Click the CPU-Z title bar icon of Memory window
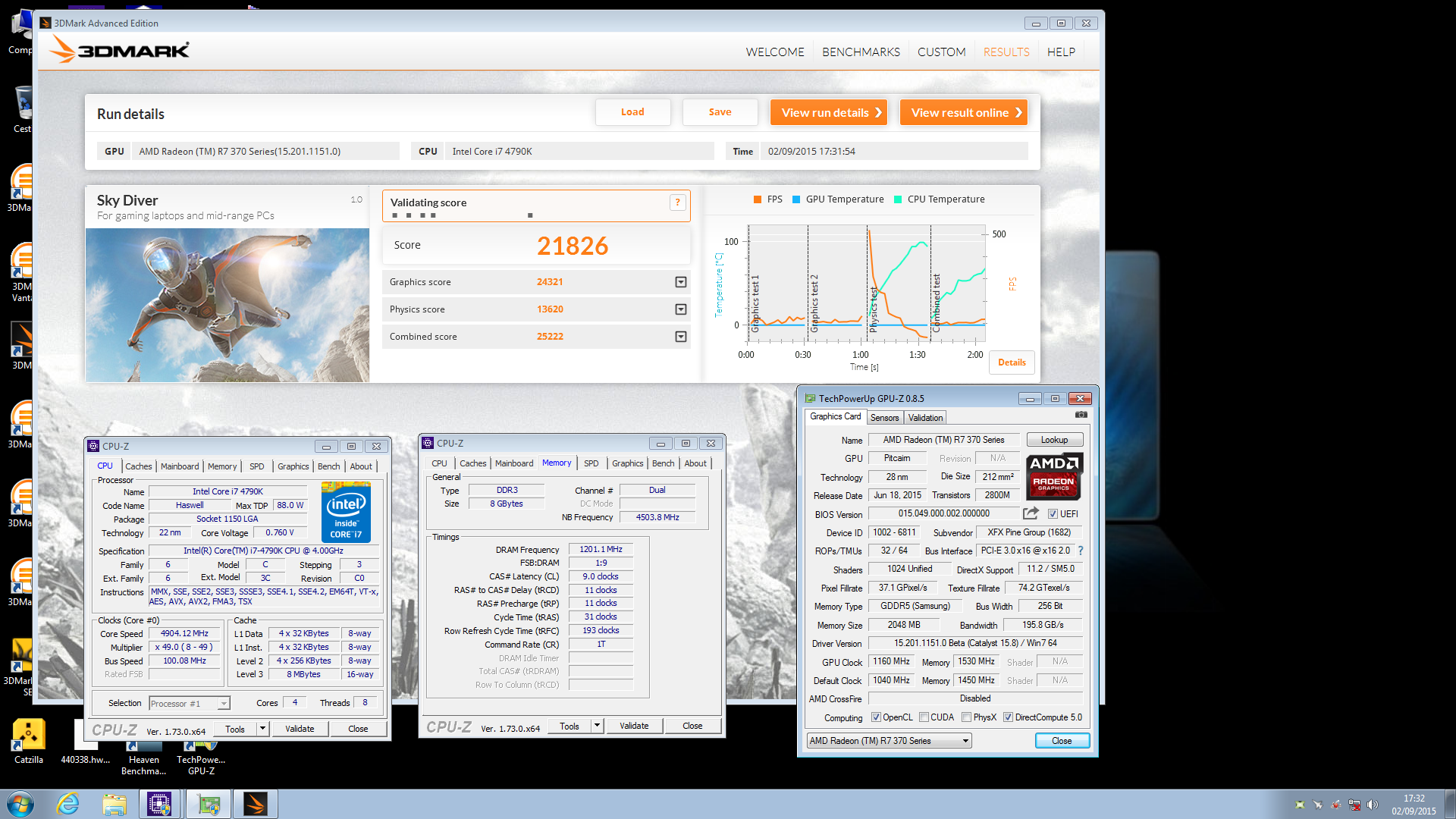This screenshot has width=1456, height=819. (428, 443)
